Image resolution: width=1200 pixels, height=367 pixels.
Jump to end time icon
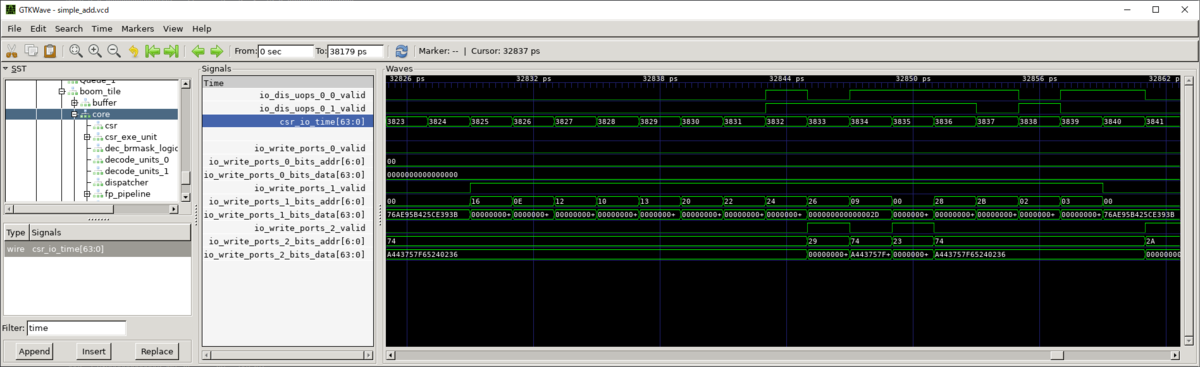[171, 51]
